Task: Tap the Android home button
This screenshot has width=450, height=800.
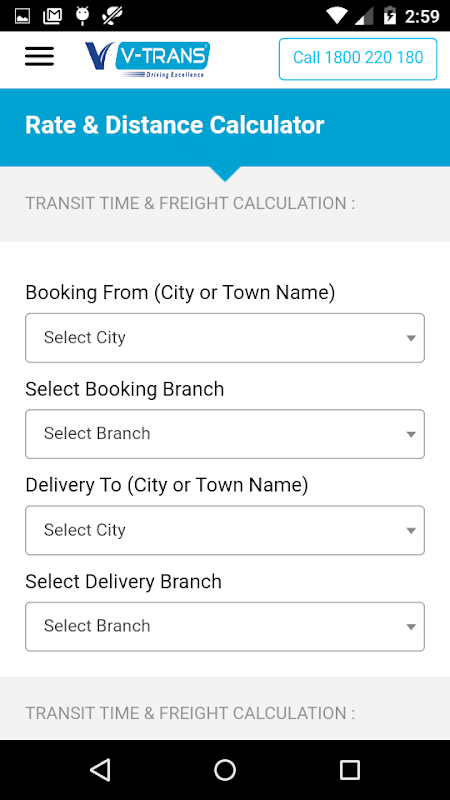Action: [x=225, y=769]
